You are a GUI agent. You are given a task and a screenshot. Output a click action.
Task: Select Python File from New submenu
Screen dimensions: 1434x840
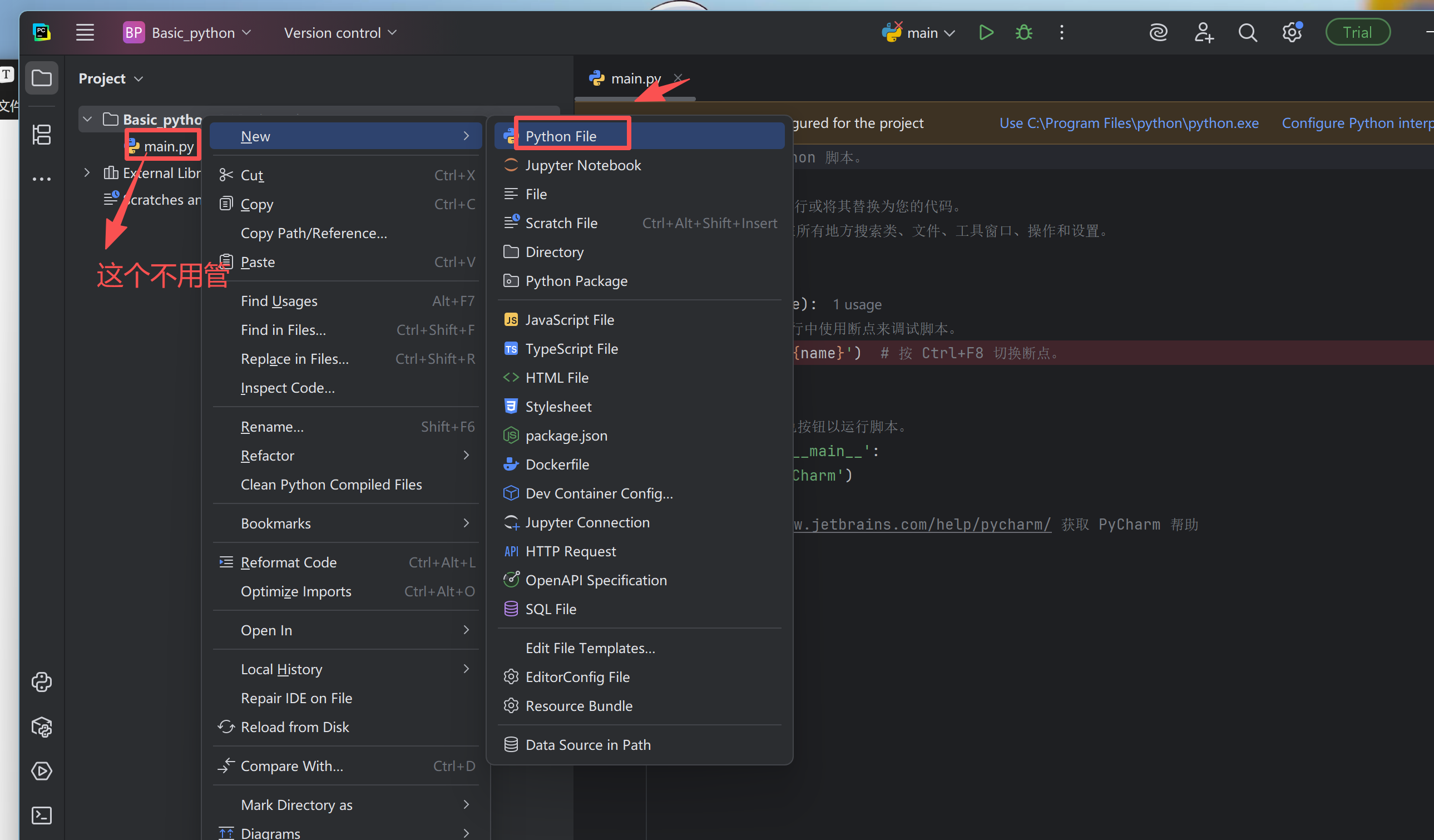[561, 136]
